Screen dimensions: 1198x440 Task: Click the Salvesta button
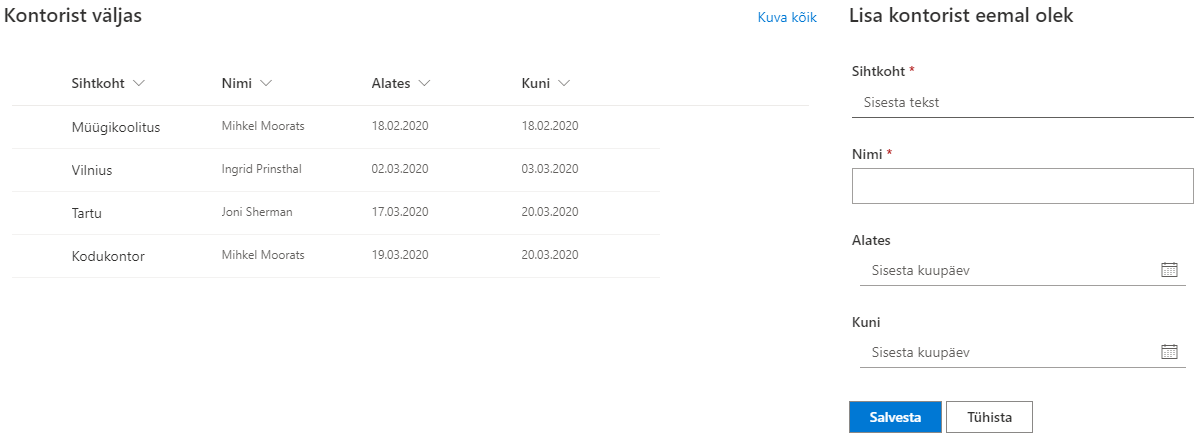click(x=895, y=417)
